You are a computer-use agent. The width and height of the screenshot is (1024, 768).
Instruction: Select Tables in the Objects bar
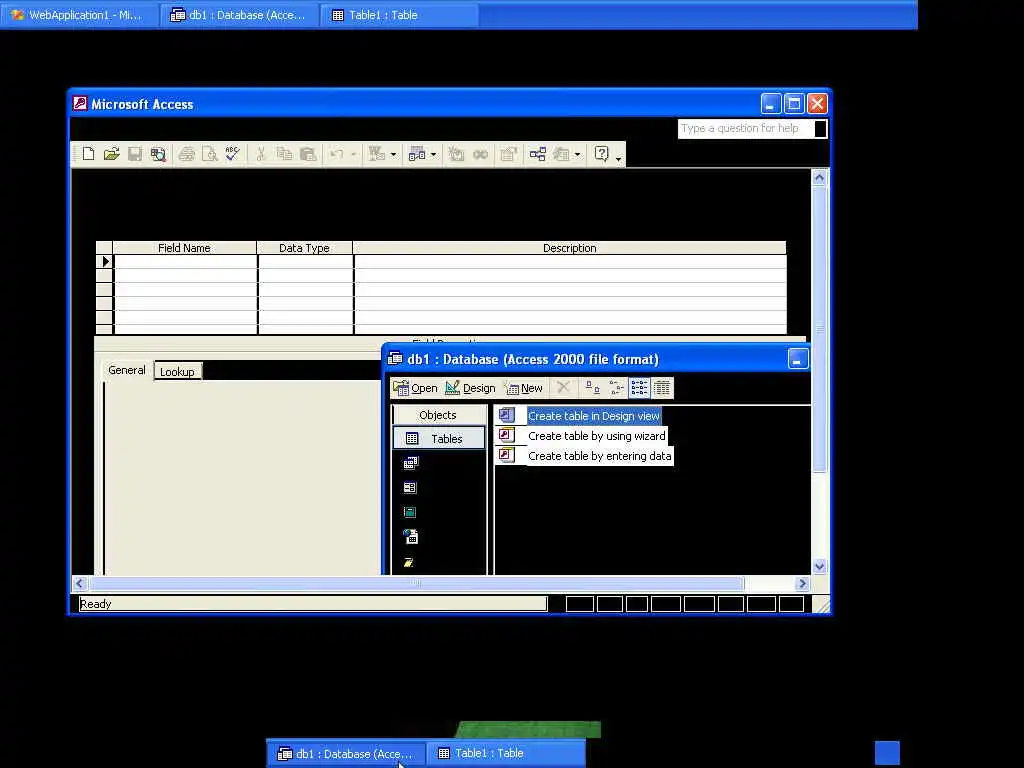tap(439, 439)
